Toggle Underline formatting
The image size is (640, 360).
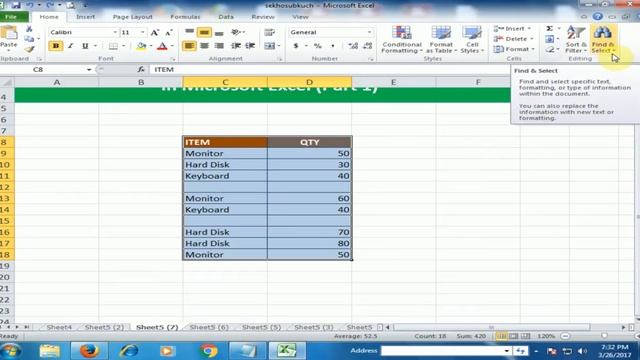pos(85,46)
